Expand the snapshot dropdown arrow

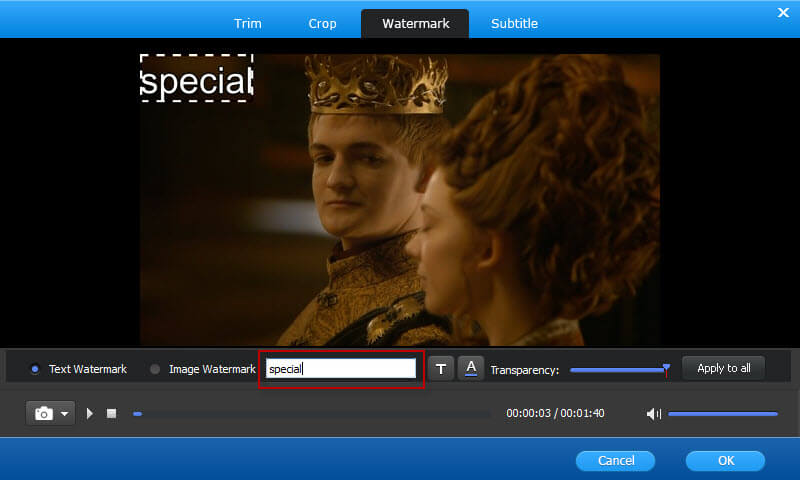(x=65, y=414)
